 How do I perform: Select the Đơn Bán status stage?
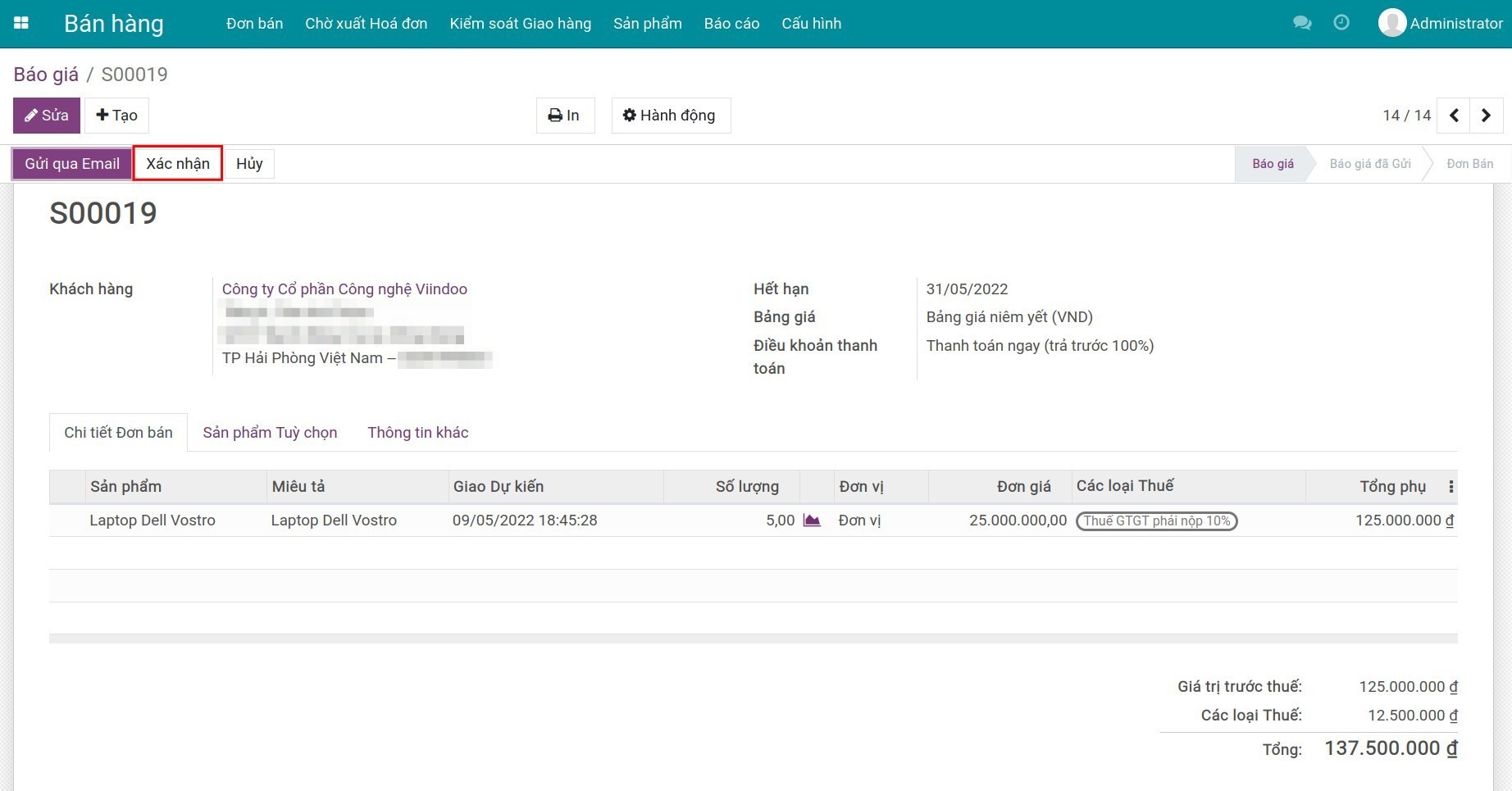click(x=1470, y=164)
